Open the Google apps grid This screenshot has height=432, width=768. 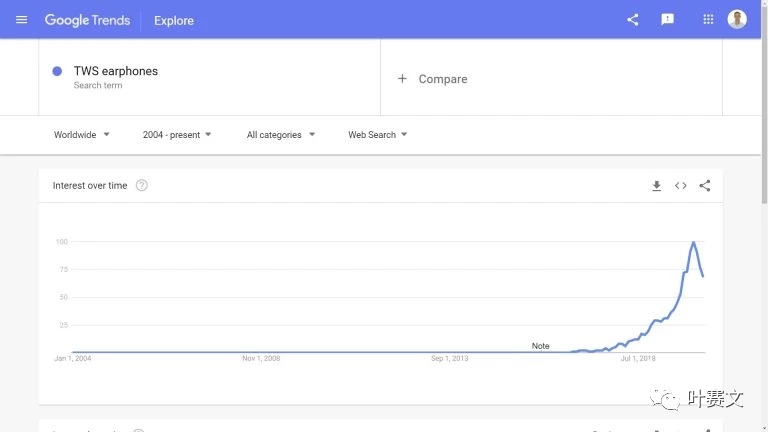708,20
